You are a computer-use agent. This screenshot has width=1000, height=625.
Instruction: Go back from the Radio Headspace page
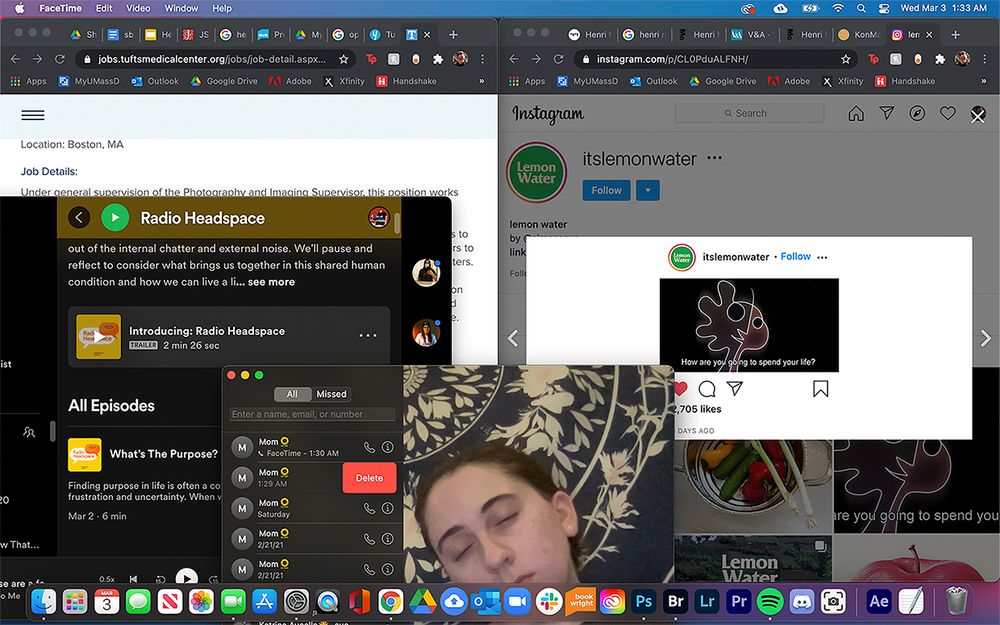pos(79,217)
